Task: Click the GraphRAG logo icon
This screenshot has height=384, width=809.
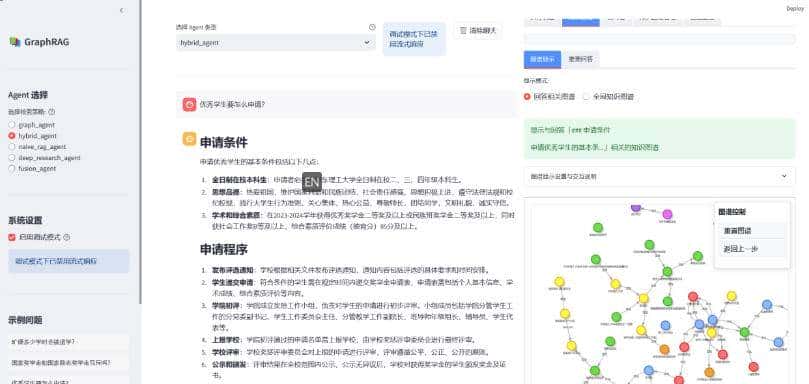Action: coord(15,42)
